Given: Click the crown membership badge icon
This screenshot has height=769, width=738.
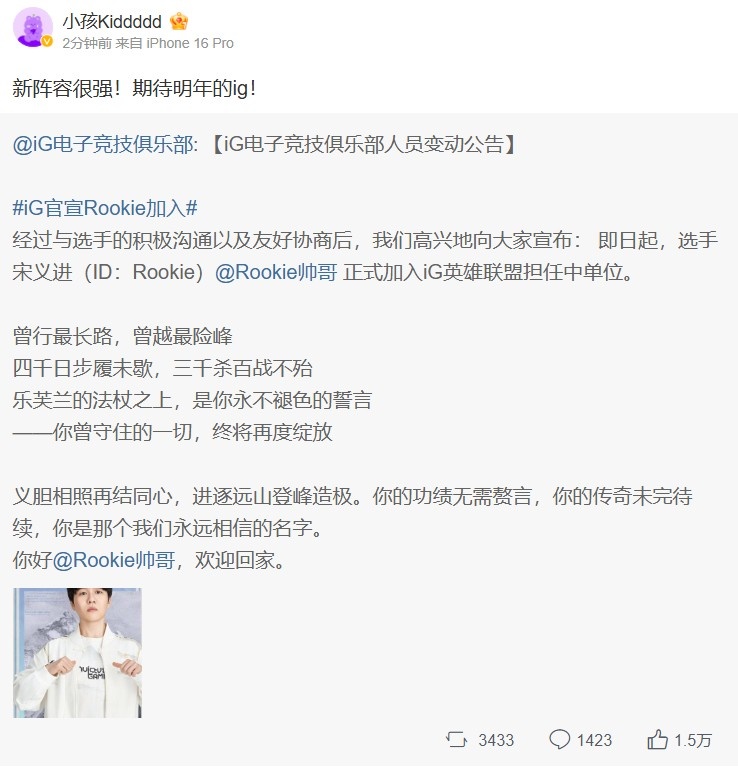Looking at the screenshot, I should [179, 22].
